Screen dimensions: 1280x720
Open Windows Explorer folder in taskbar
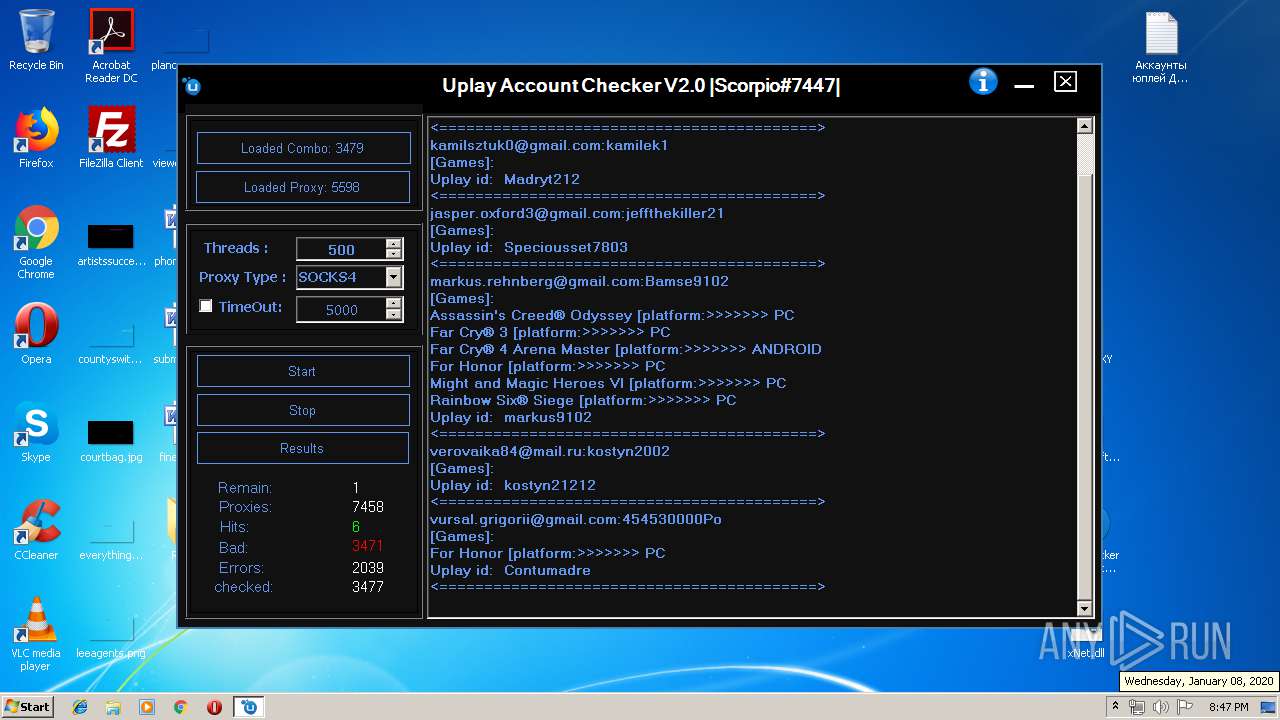pos(113,707)
